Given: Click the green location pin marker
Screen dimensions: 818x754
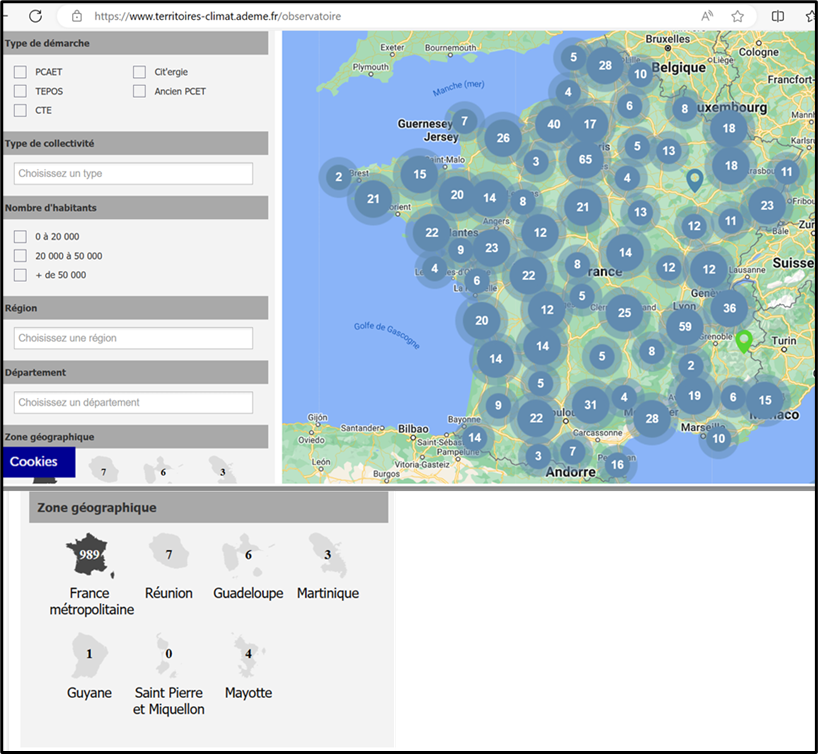Looking at the screenshot, I should [744, 341].
